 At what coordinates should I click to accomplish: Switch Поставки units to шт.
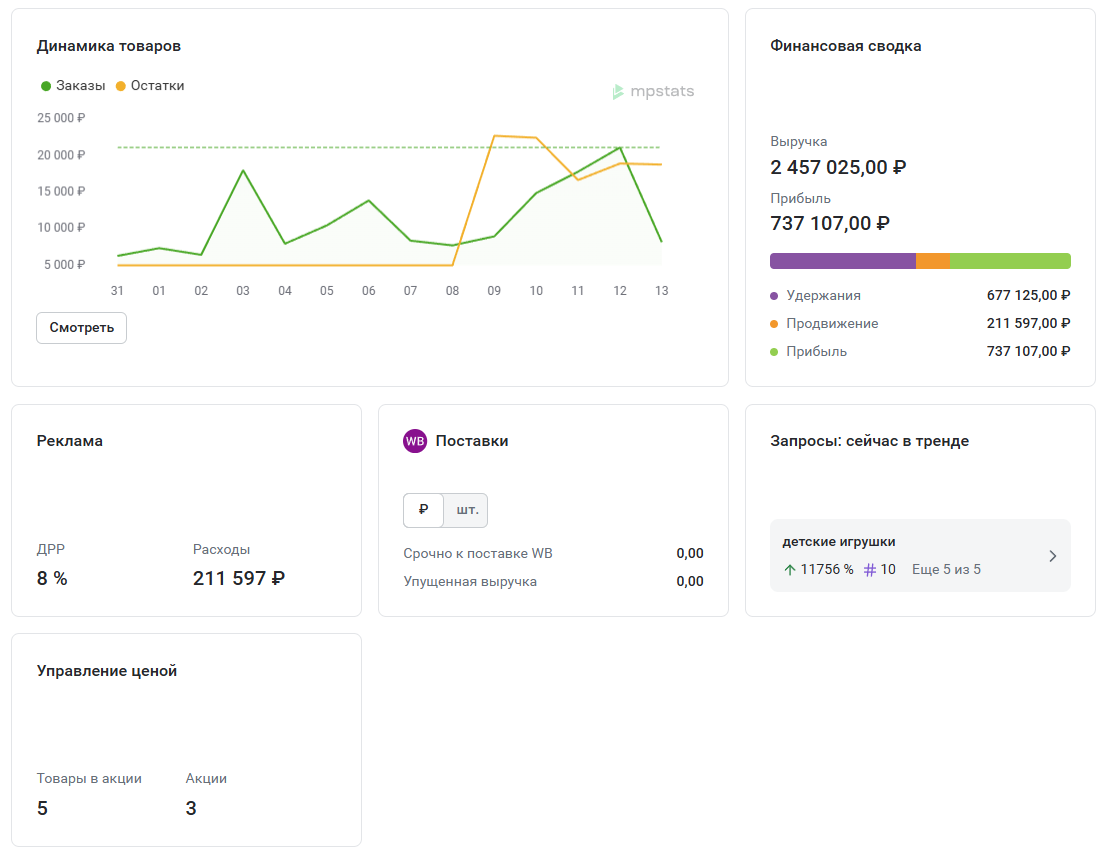tap(467, 510)
